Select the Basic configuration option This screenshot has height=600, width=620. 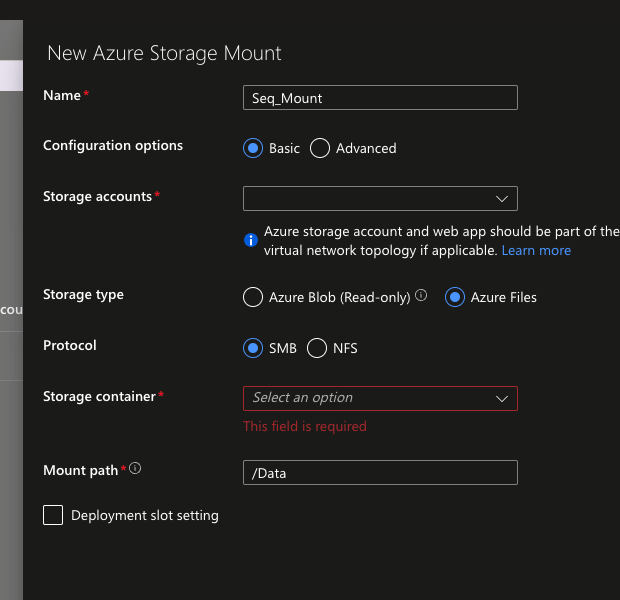click(x=253, y=148)
